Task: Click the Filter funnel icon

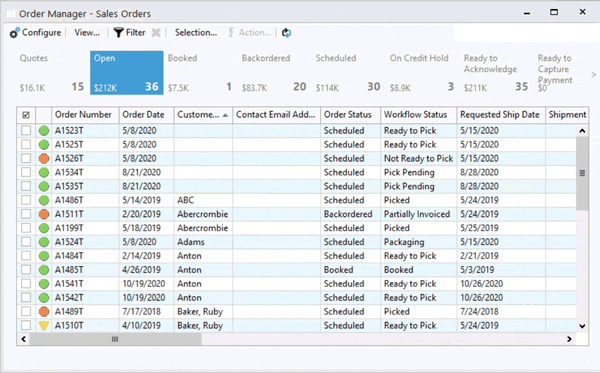Action: tap(119, 33)
